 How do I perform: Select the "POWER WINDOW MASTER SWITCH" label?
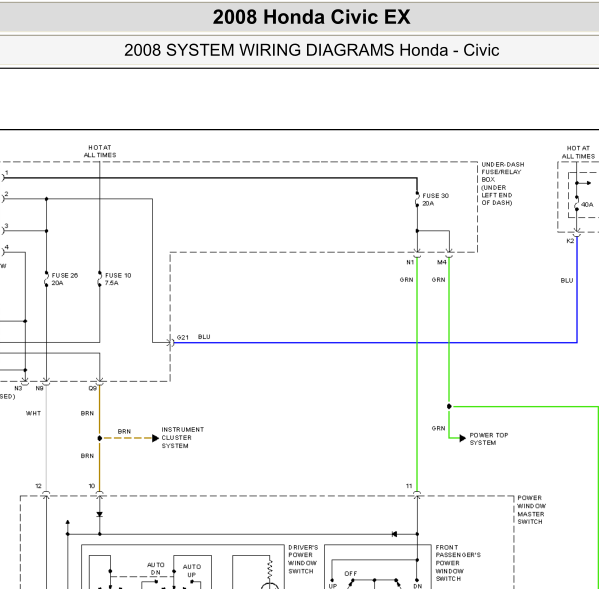531,510
